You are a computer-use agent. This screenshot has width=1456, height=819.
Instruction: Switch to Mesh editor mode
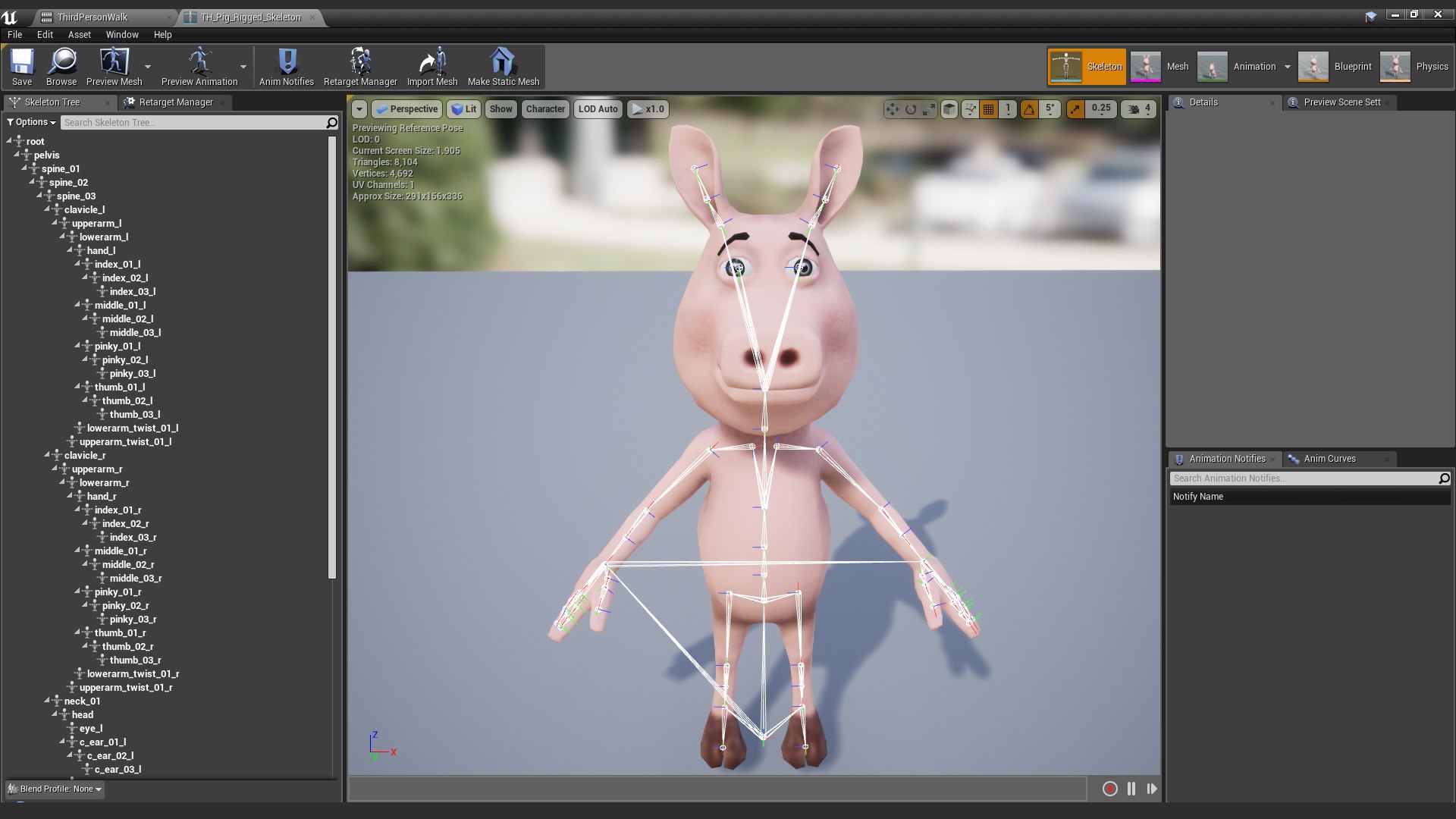(x=1160, y=67)
